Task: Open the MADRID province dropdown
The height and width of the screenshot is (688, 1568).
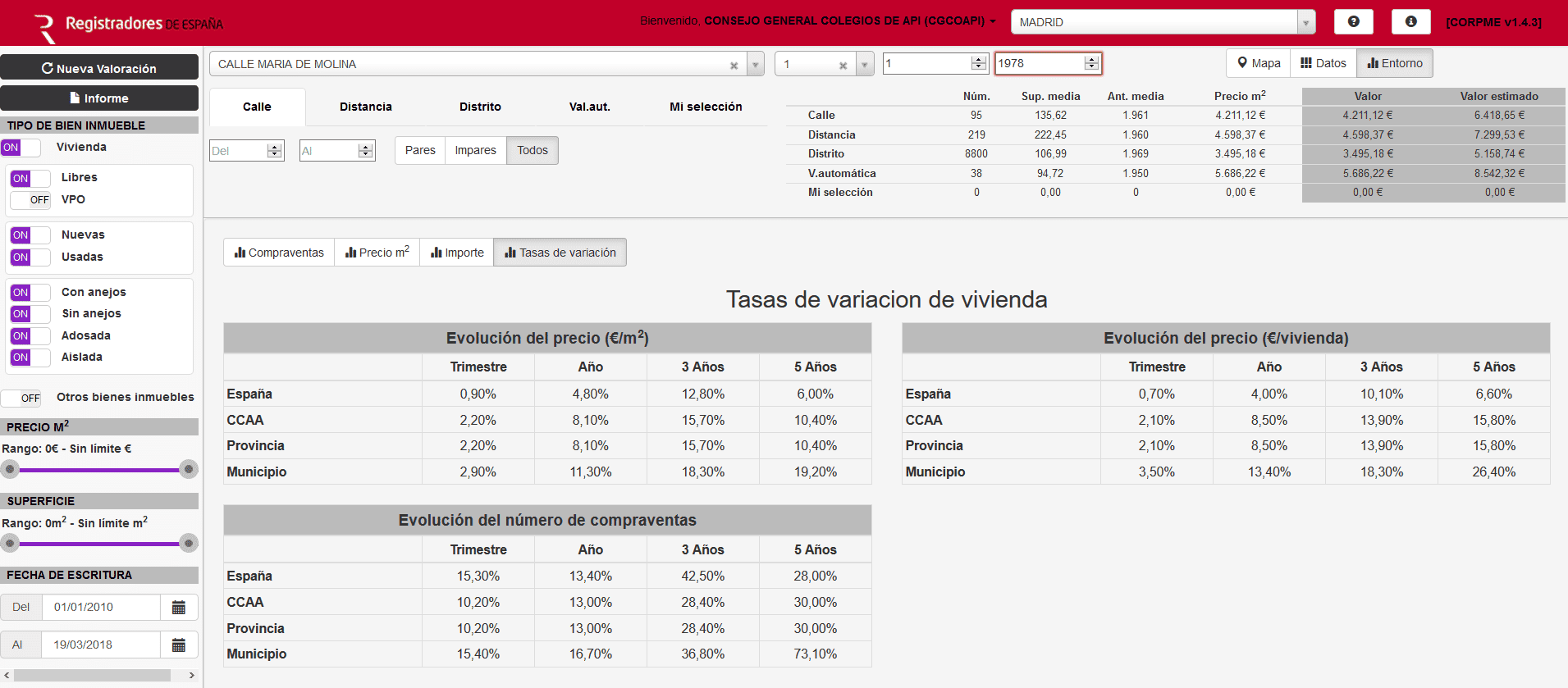Action: click(x=1163, y=22)
